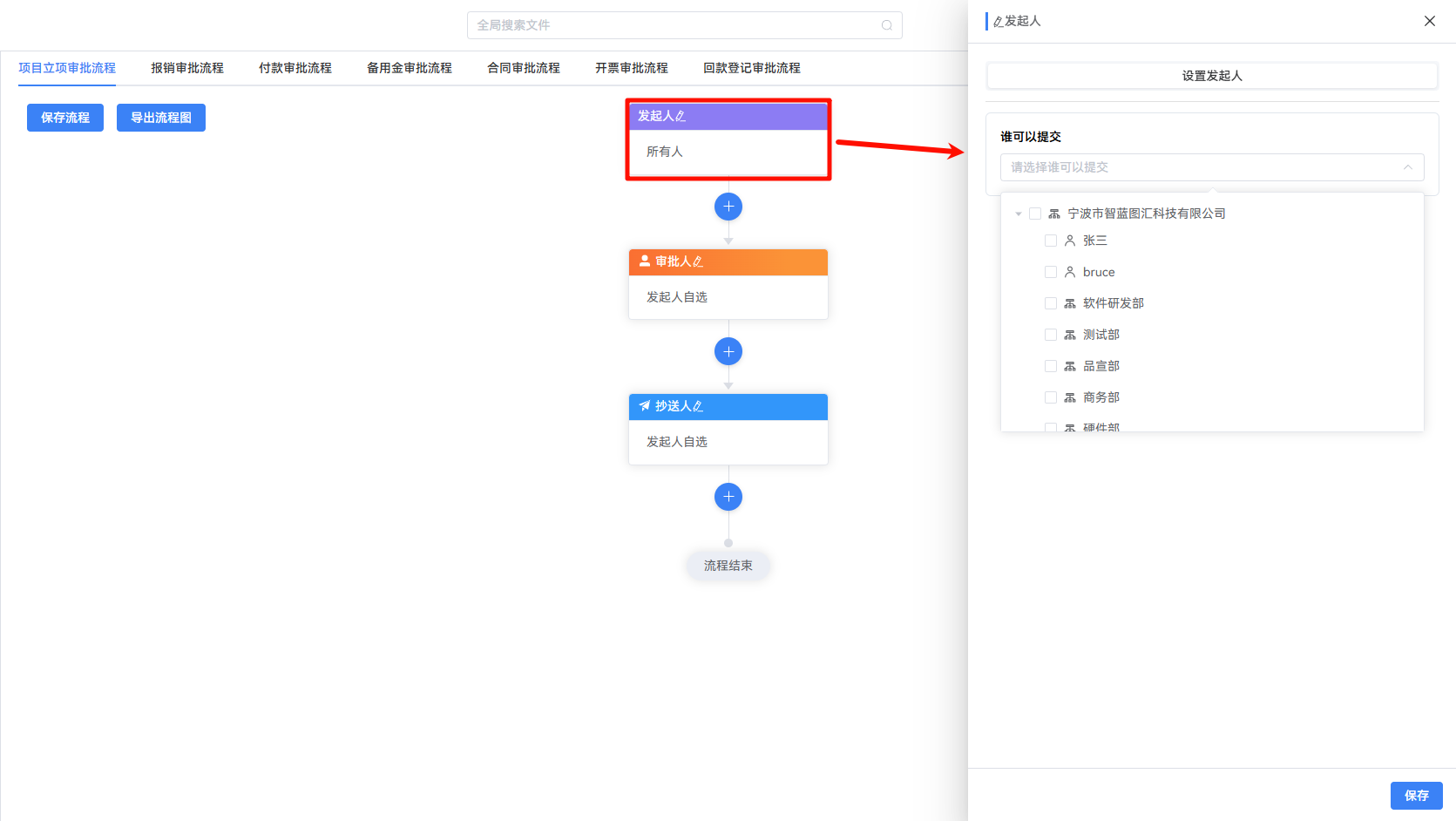Add node below the 审批人 card
Viewport: 1456px width, 821px height.
pos(728,351)
